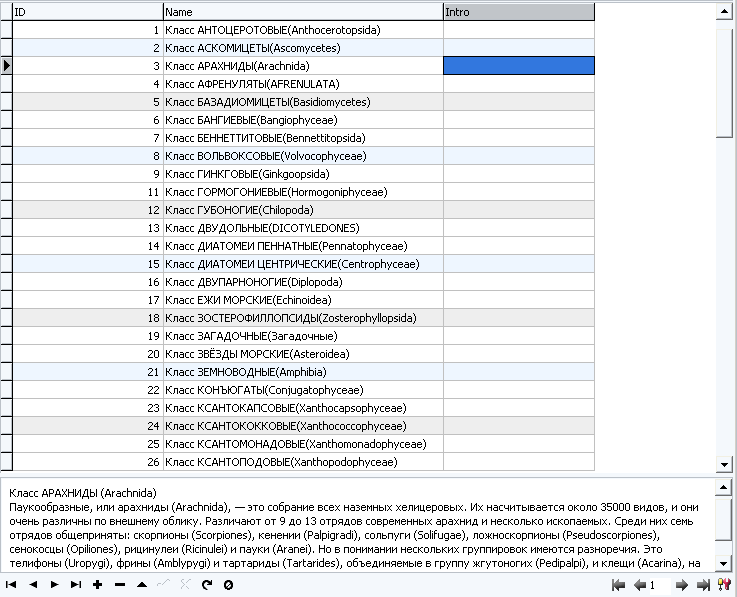This screenshot has width=737, height=597.
Task: Jump to first record in navigator
Action: pos(11,584)
